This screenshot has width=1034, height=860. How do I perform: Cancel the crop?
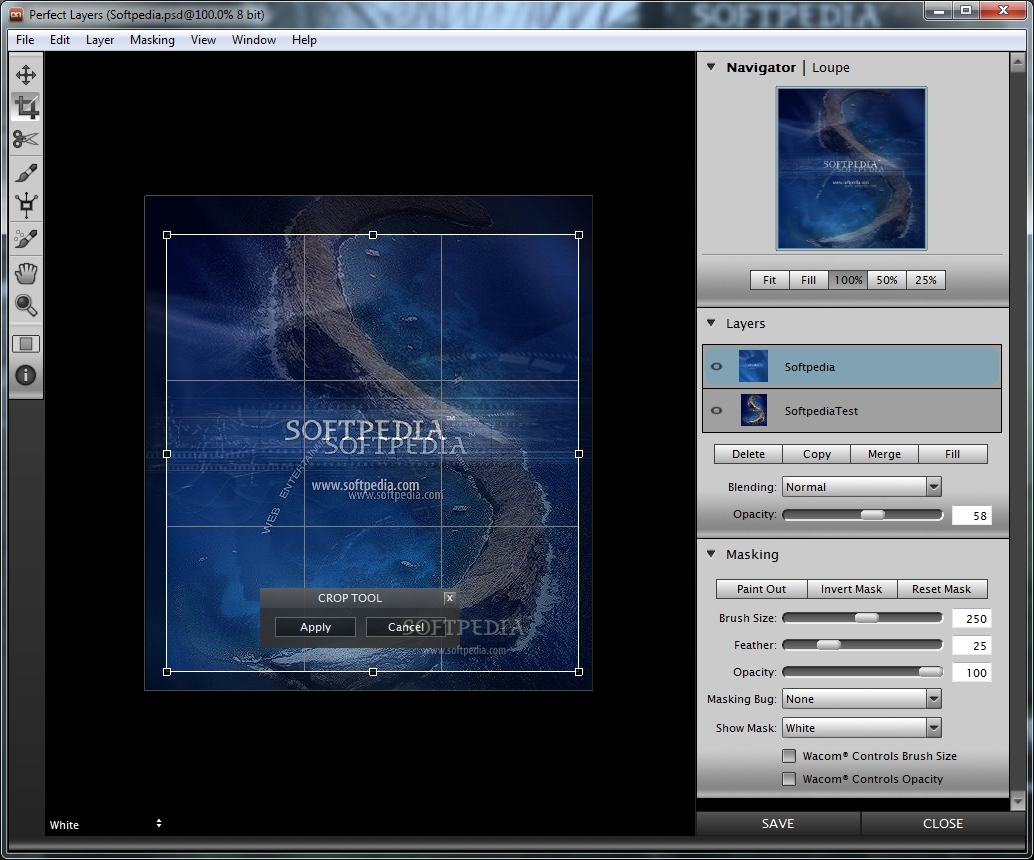406,627
